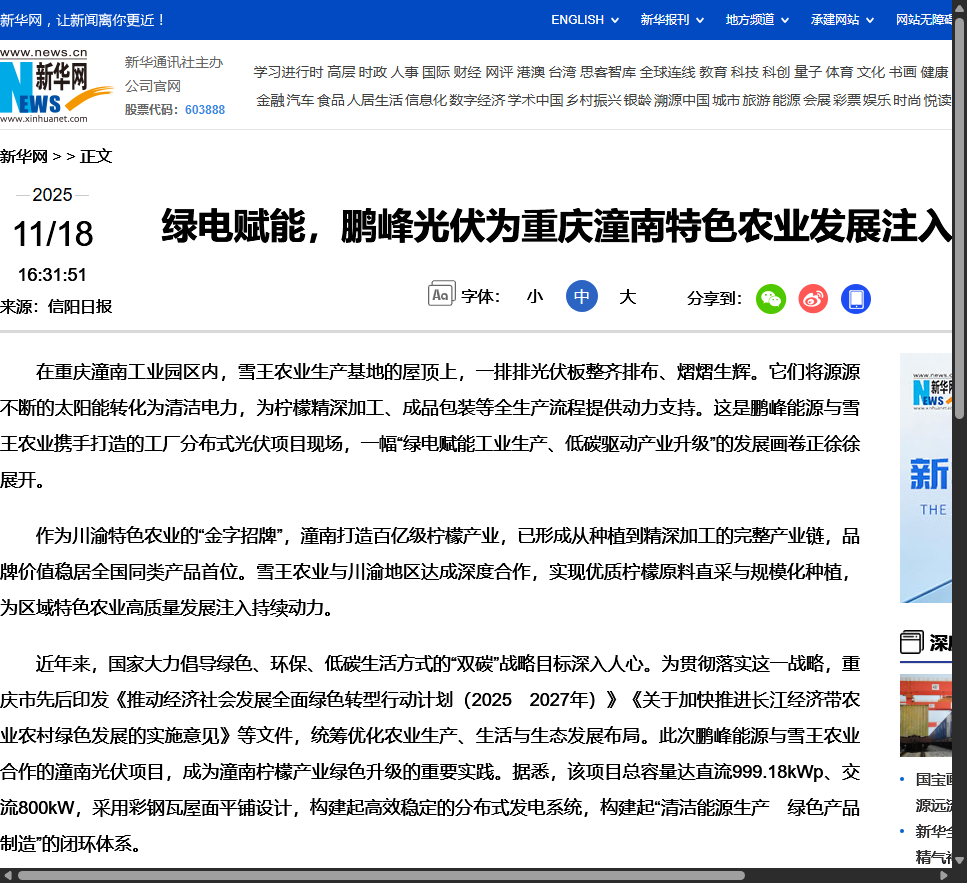Image resolution: width=967 pixels, height=883 pixels.
Task: Open the 时尚 nav item
Action: pos(907,100)
